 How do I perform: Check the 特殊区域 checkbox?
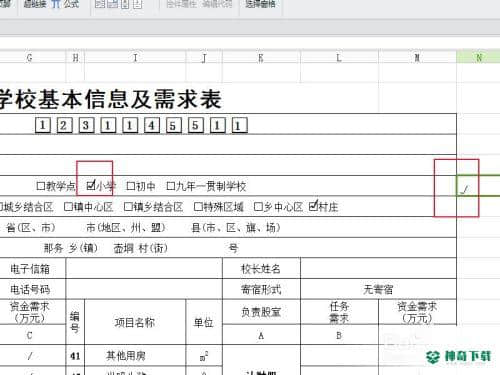tap(198, 207)
